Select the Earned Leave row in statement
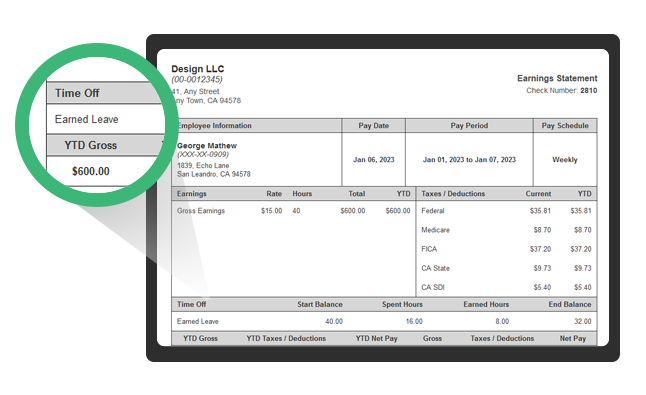 point(384,321)
